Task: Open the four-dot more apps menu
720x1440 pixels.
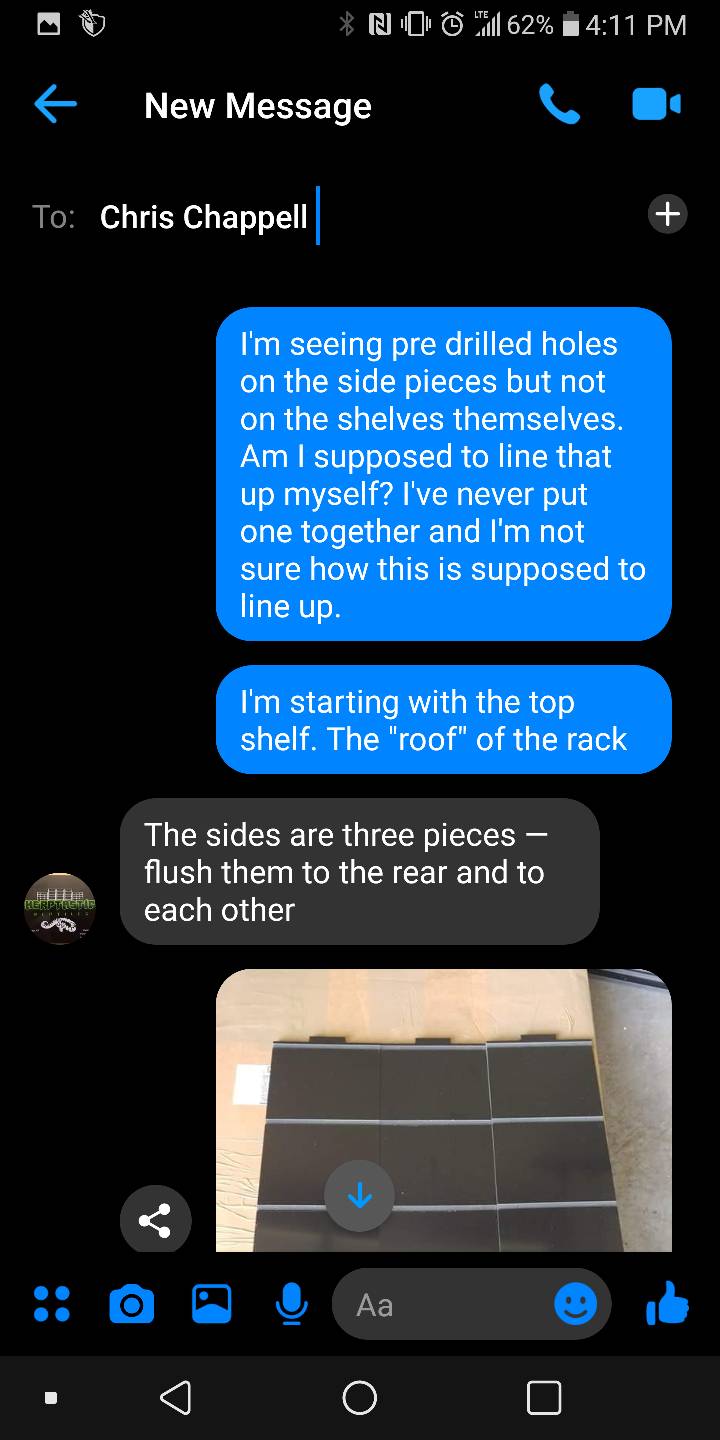Action: 51,1304
